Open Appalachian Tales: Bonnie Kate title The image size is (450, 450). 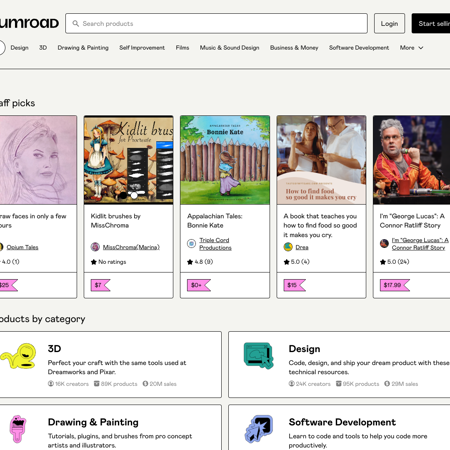pos(215,221)
